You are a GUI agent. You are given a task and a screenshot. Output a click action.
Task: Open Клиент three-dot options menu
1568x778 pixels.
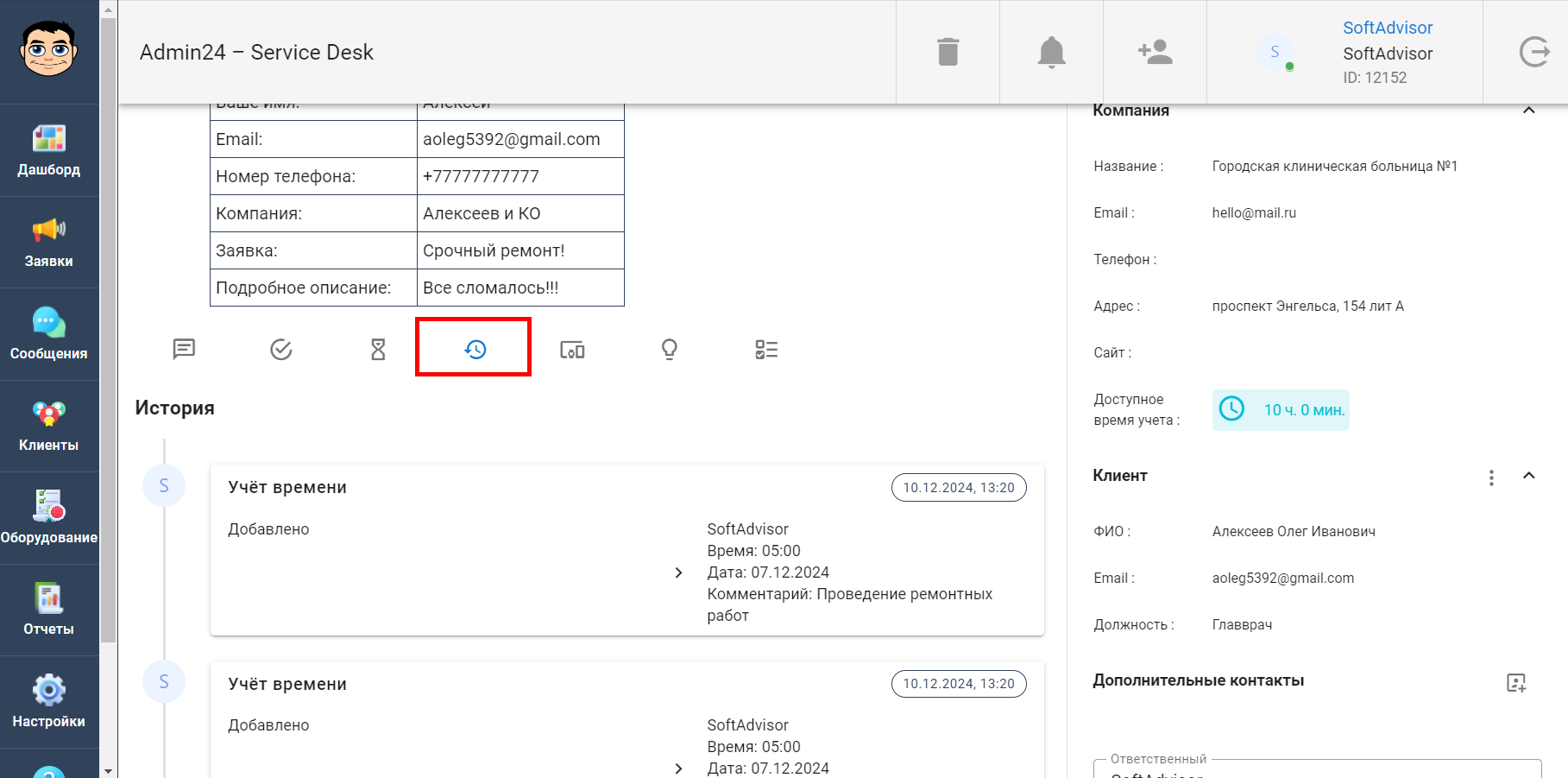1491,478
